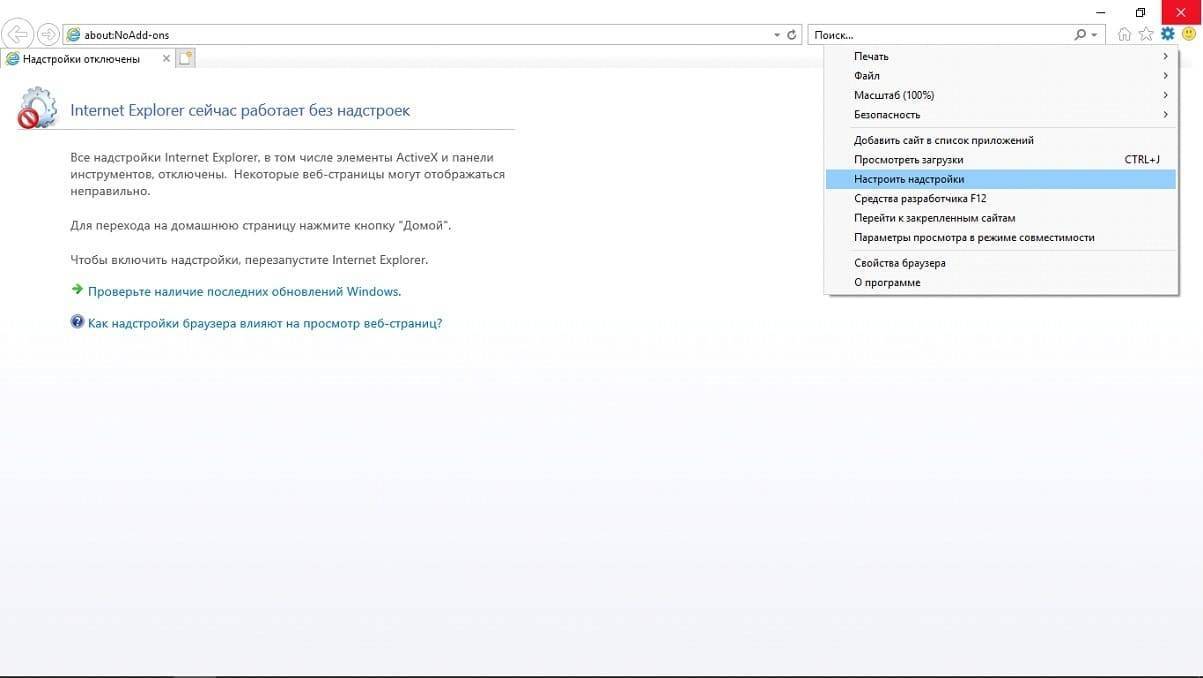Refresh the page with the reload icon

click(x=792, y=35)
